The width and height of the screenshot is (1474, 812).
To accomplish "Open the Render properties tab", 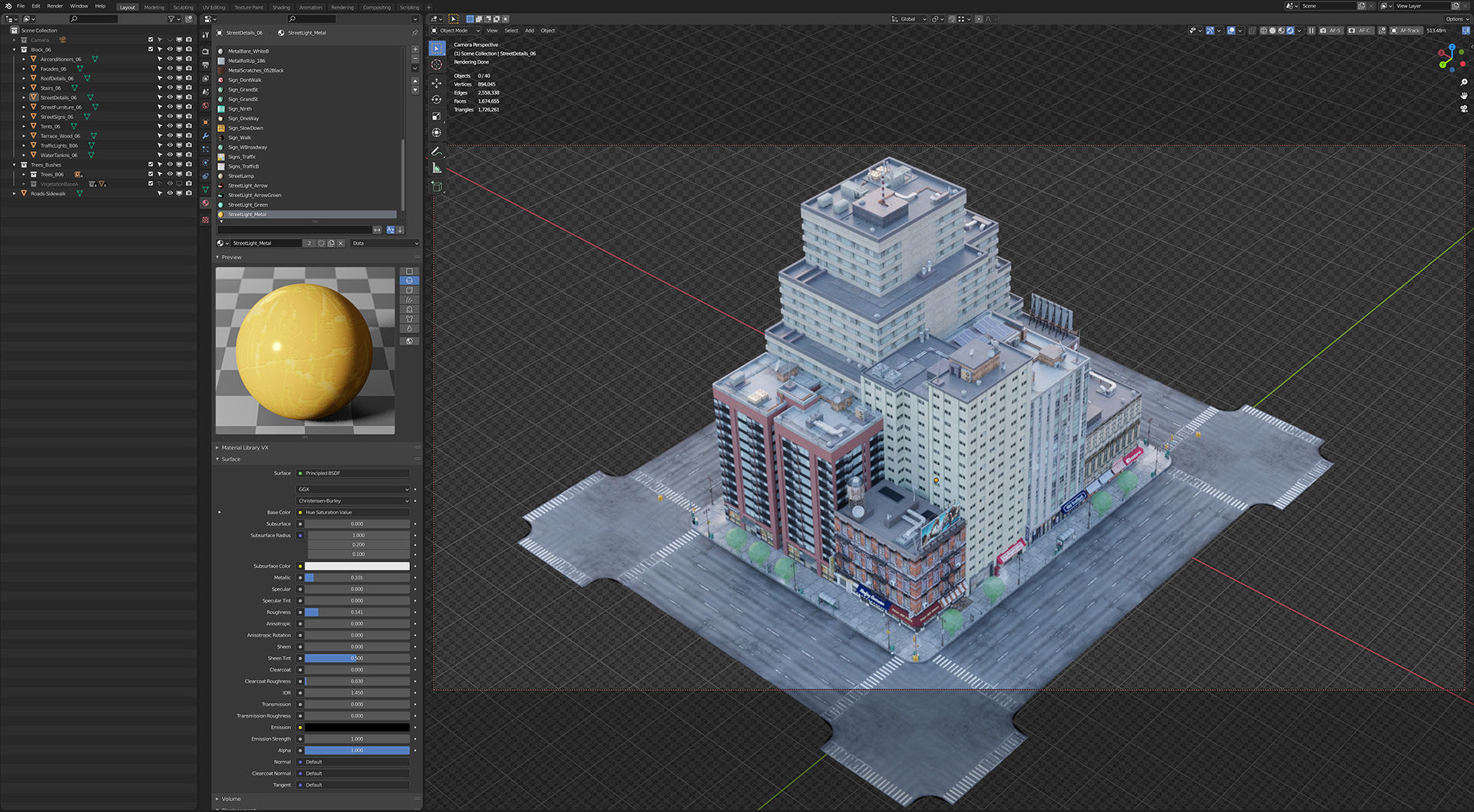I will 205,51.
